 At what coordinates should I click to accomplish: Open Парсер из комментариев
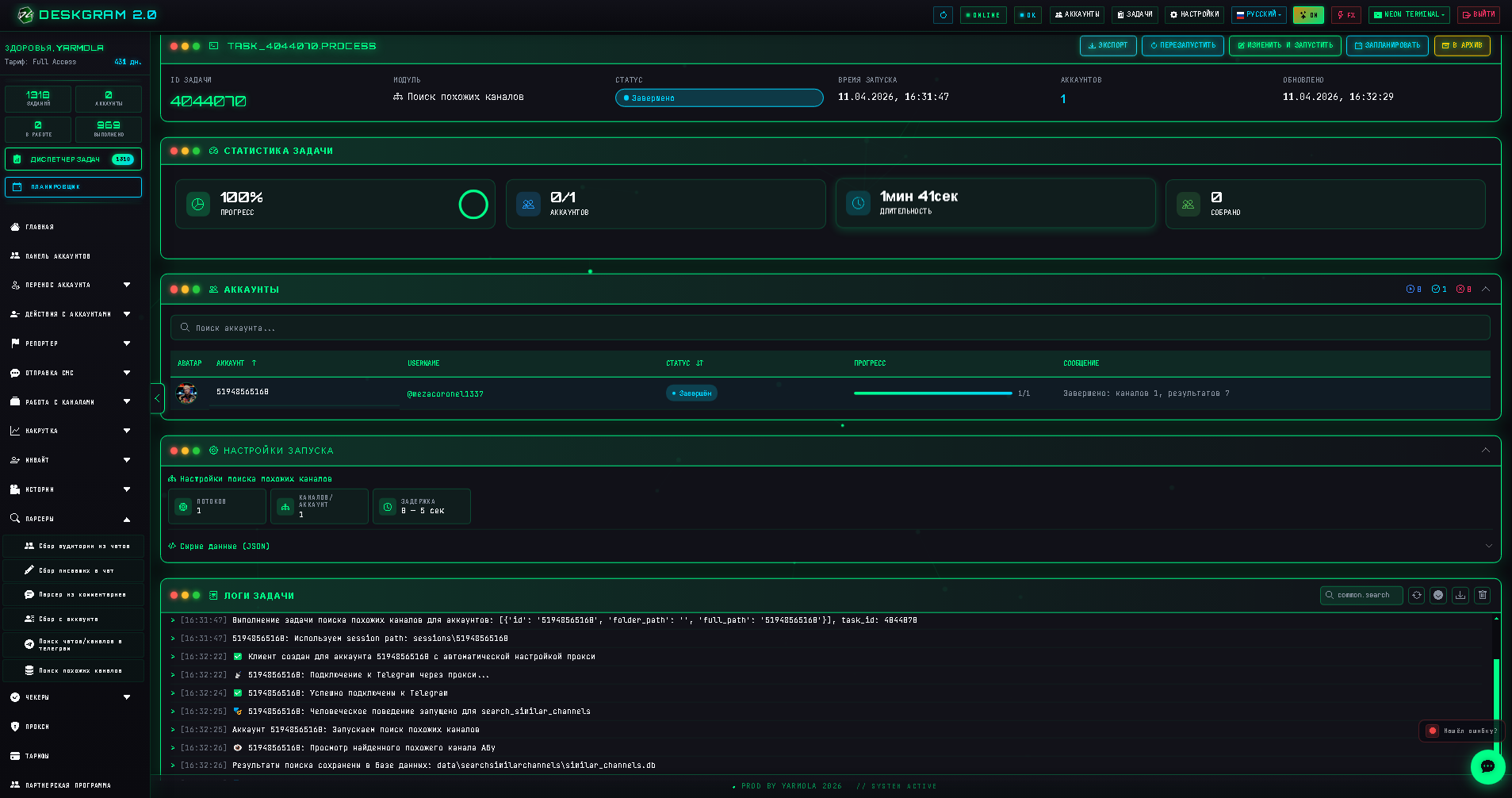coord(74,595)
